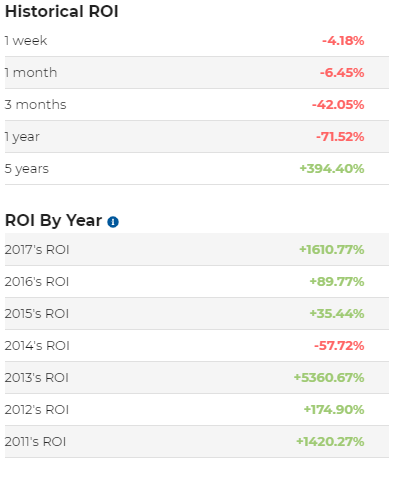Screen dimensions: 399x479
Task: Select the 2012's ROI row label
Action: [x=37, y=410]
